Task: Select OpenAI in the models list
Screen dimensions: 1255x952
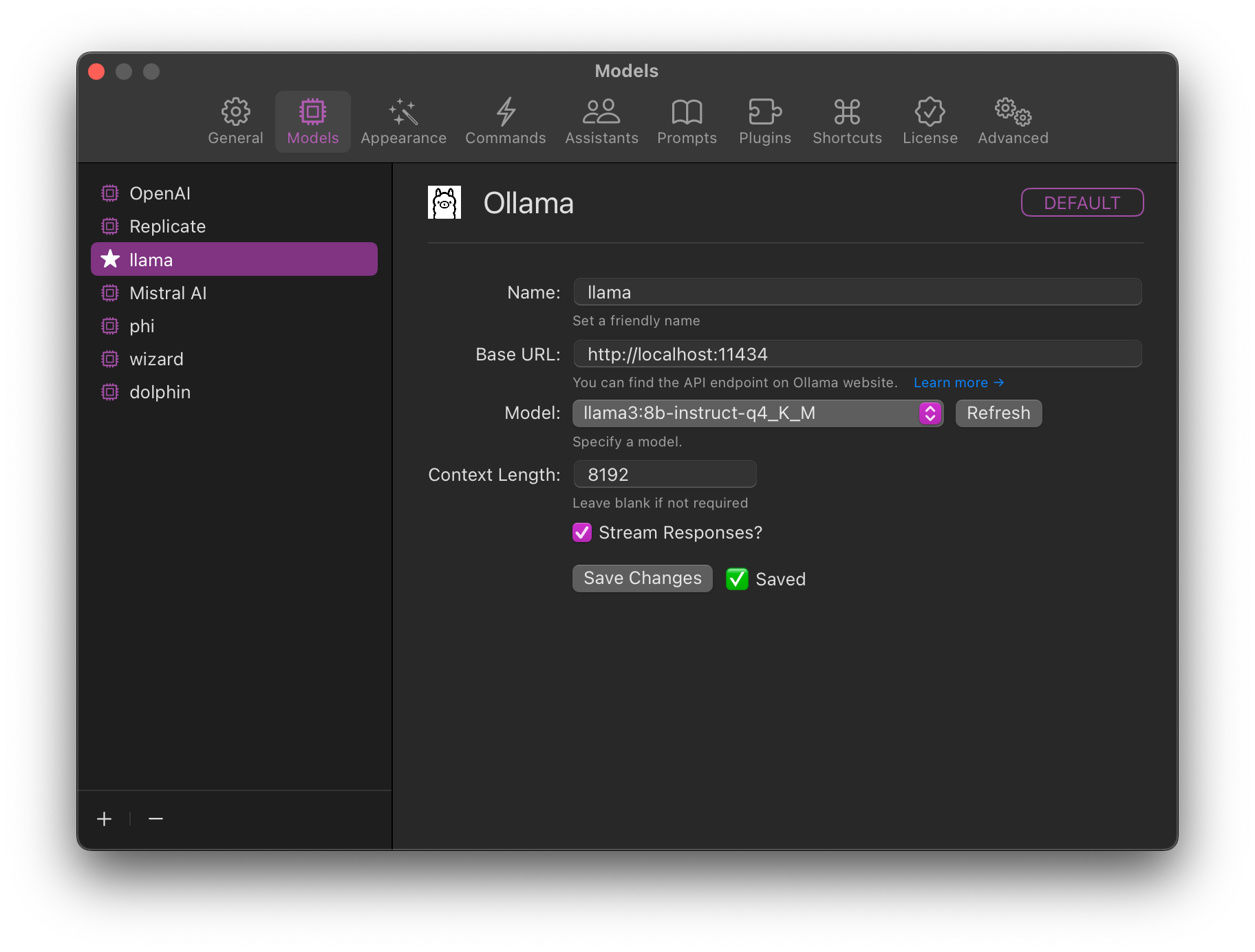Action: pyautogui.click(x=234, y=193)
